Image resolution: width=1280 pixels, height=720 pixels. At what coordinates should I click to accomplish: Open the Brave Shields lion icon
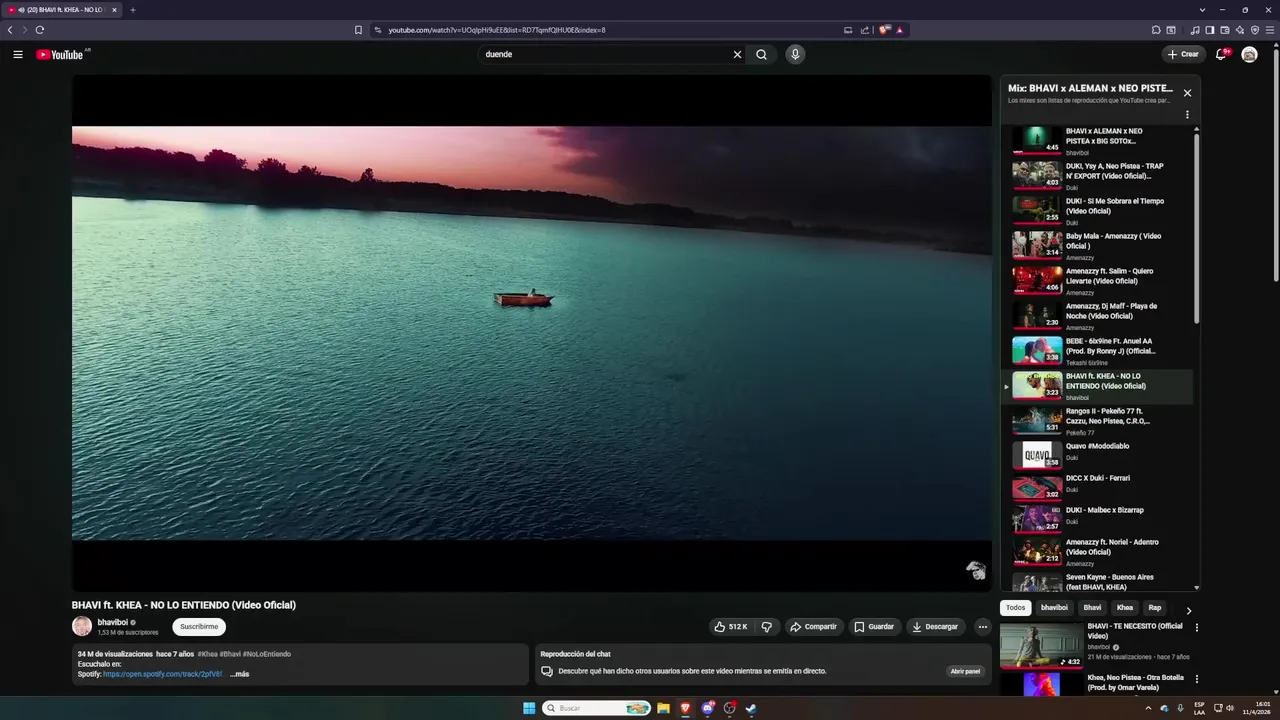[x=884, y=30]
